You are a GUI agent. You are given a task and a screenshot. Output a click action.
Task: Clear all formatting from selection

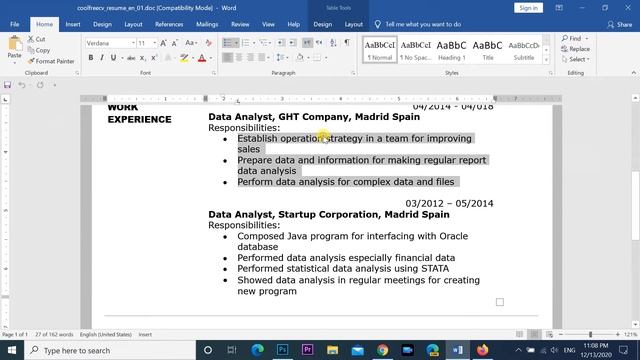(209, 43)
